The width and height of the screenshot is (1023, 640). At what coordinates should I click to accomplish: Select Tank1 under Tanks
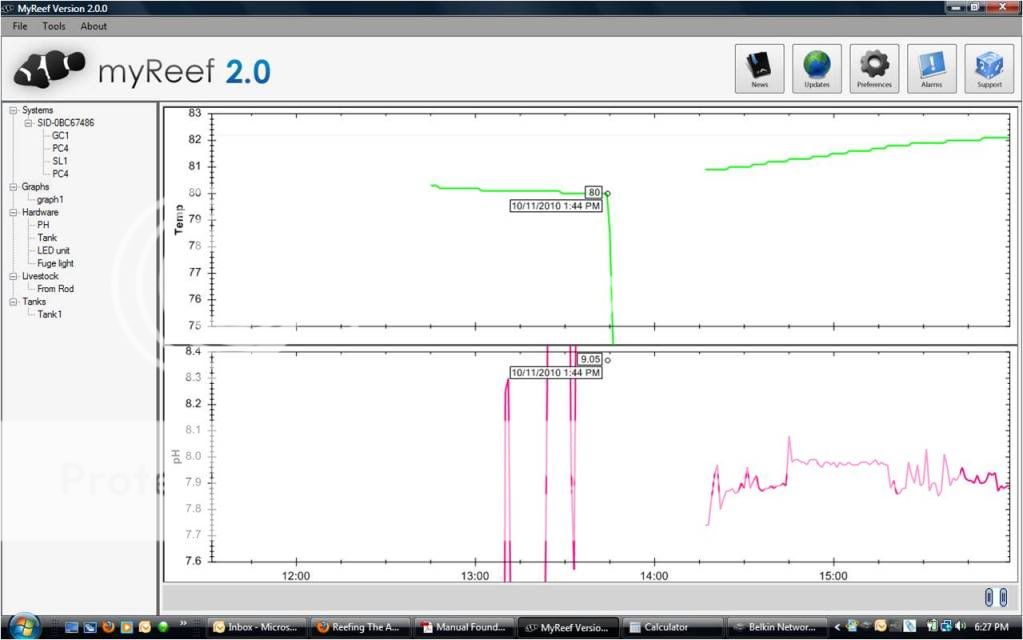tap(50, 314)
